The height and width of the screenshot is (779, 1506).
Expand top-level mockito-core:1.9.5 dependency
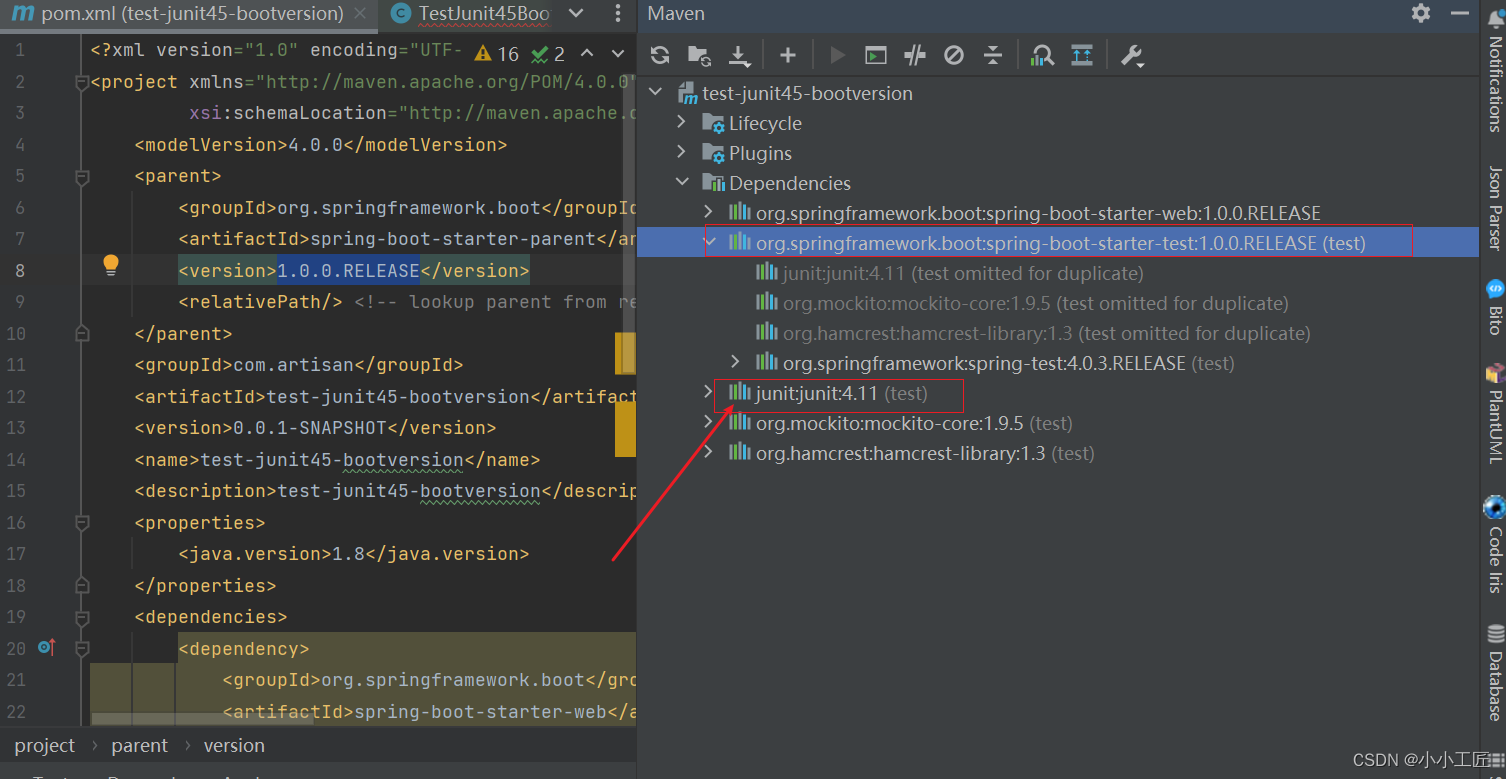click(x=709, y=423)
